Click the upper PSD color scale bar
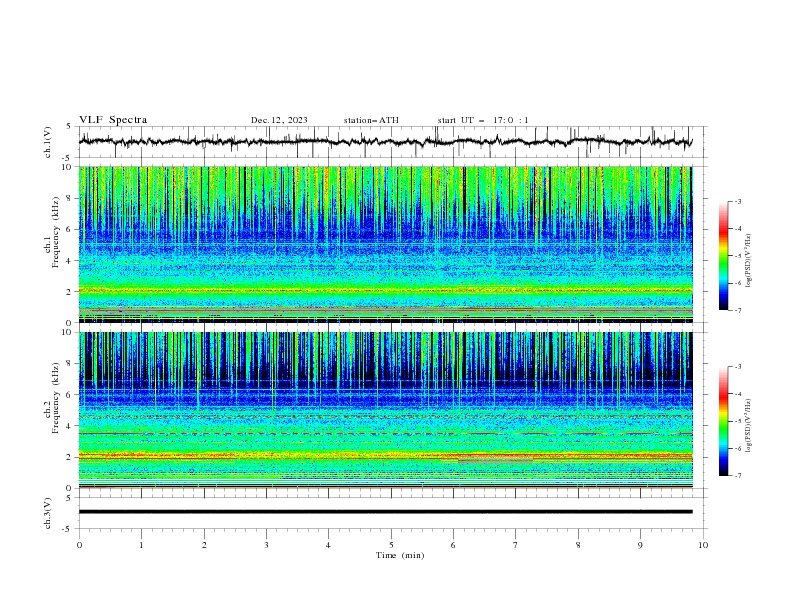The width and height of the screenshot is (792, 612). [x=724, y=256]
